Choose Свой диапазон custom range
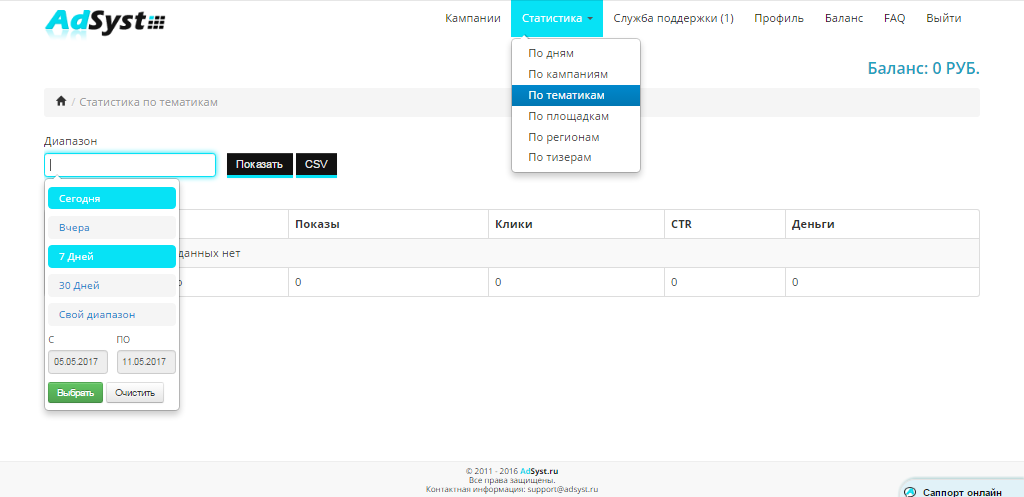Viewport: 1024px width, 497px height. pyautogui.click(x=112, y=314)
